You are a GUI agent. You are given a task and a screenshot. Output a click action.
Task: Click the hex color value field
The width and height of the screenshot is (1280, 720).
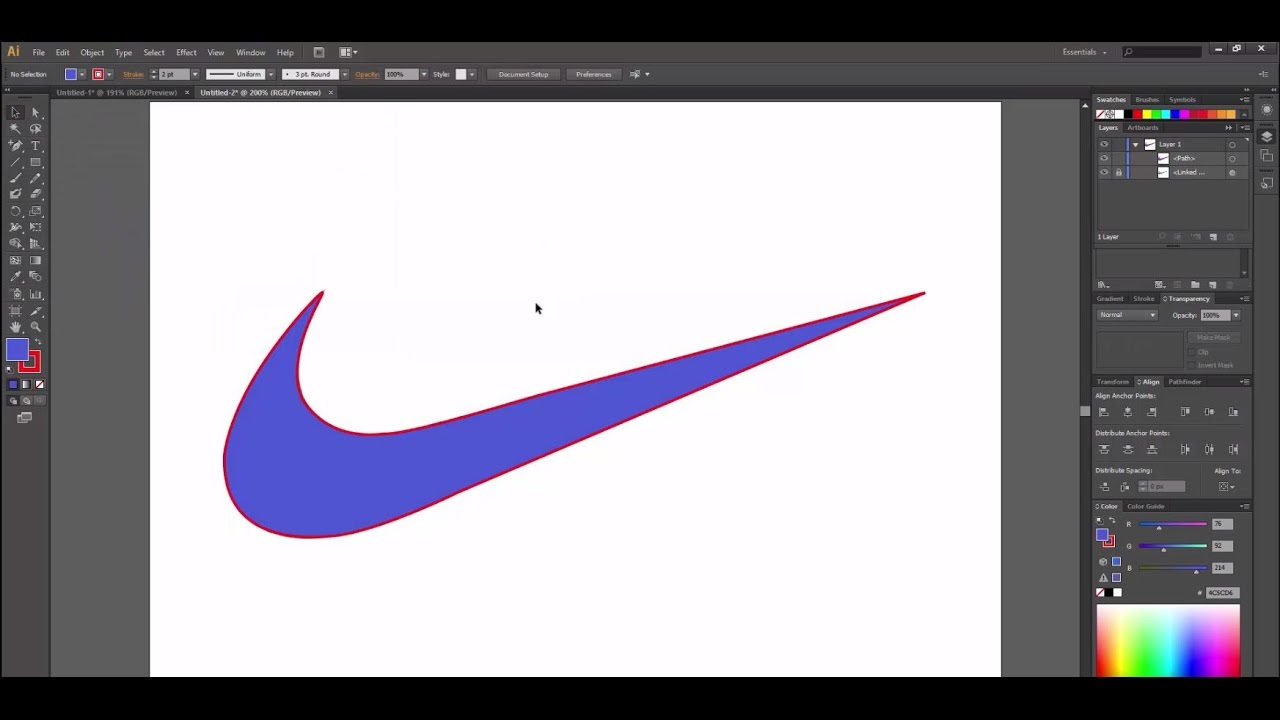coord(1222,593)
